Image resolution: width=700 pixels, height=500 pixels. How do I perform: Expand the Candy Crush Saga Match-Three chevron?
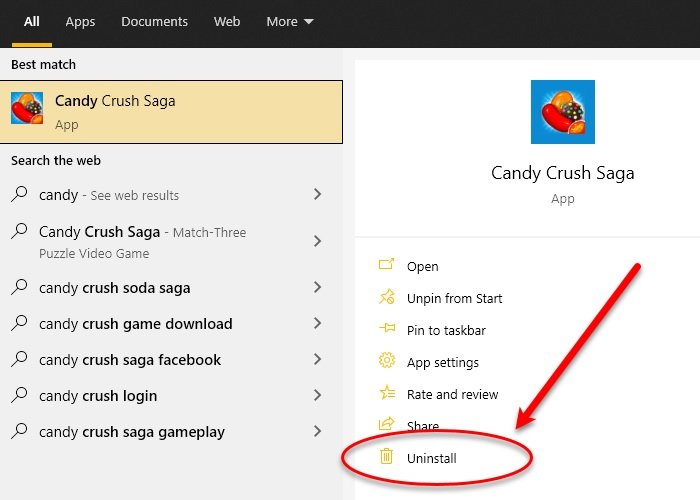(x=317, y=241)
